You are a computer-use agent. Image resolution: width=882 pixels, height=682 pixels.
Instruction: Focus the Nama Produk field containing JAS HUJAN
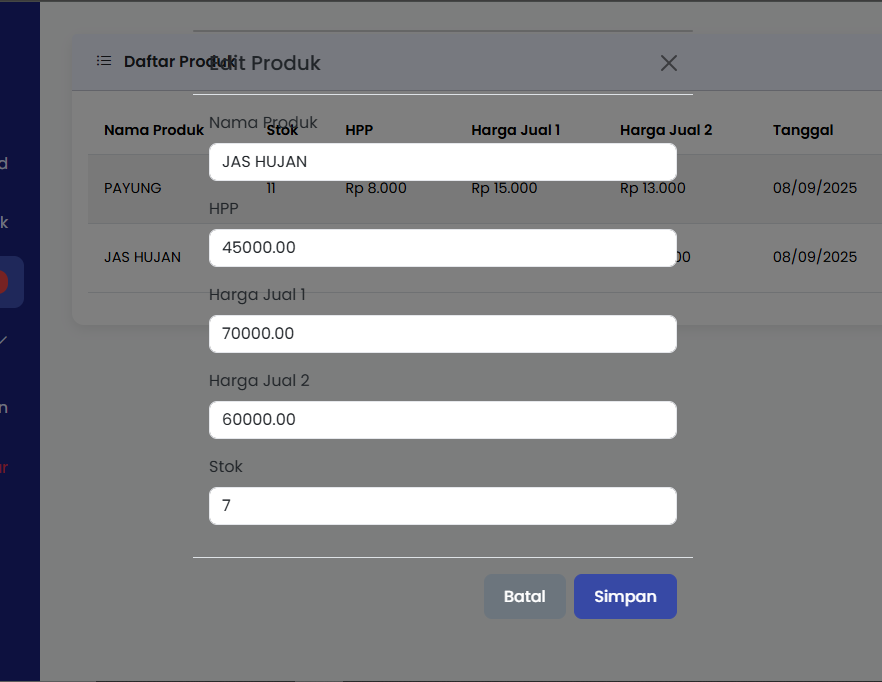442,162
